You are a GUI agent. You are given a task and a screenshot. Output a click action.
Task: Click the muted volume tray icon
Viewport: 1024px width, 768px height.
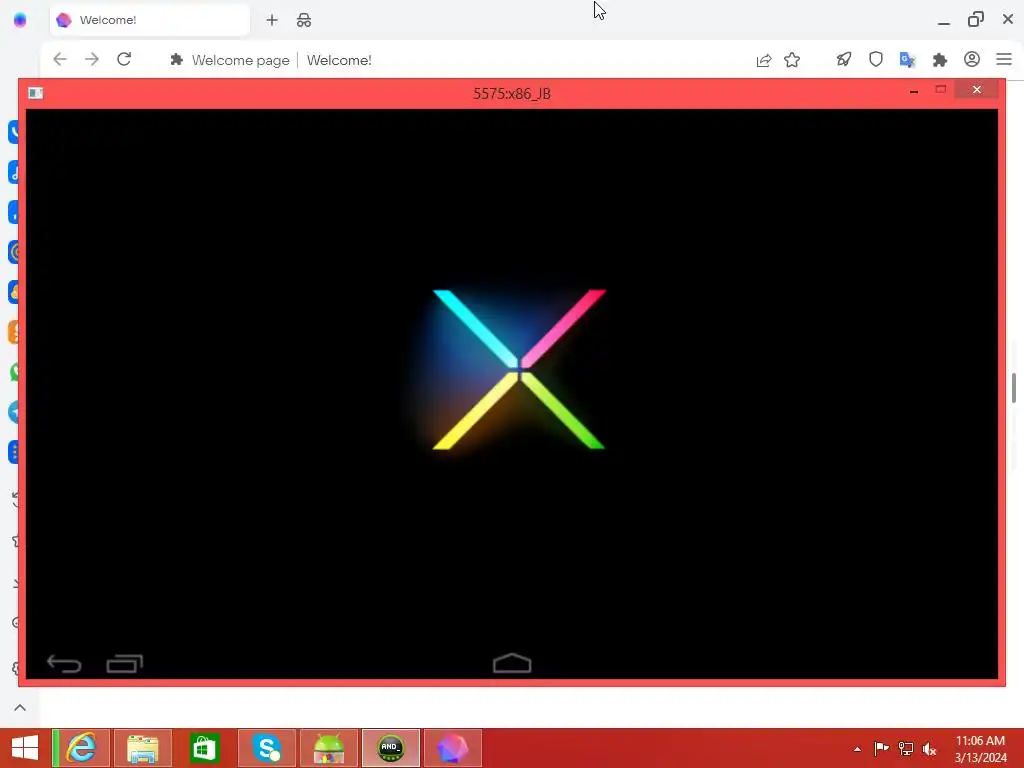(929, 749)
